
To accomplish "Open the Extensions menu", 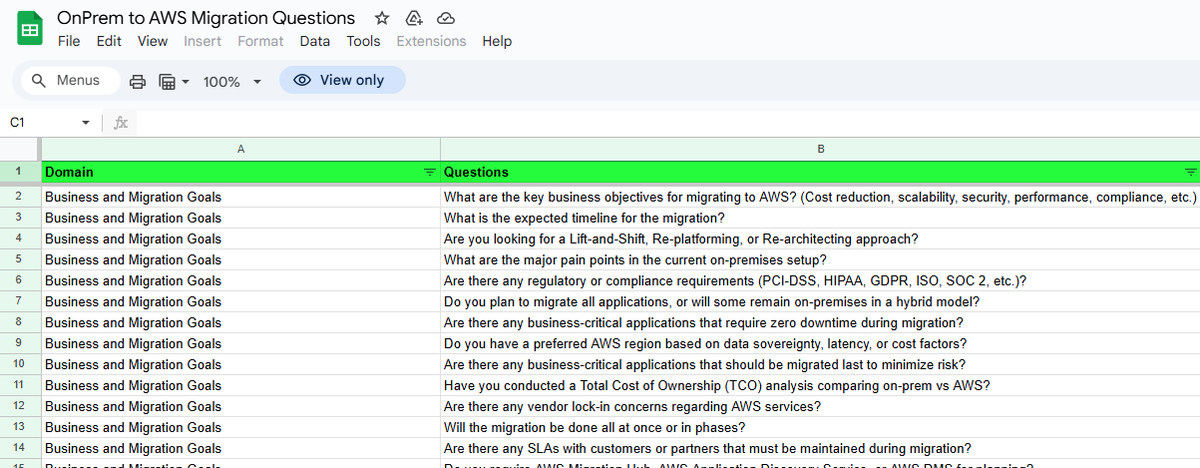I will (431, 41).
